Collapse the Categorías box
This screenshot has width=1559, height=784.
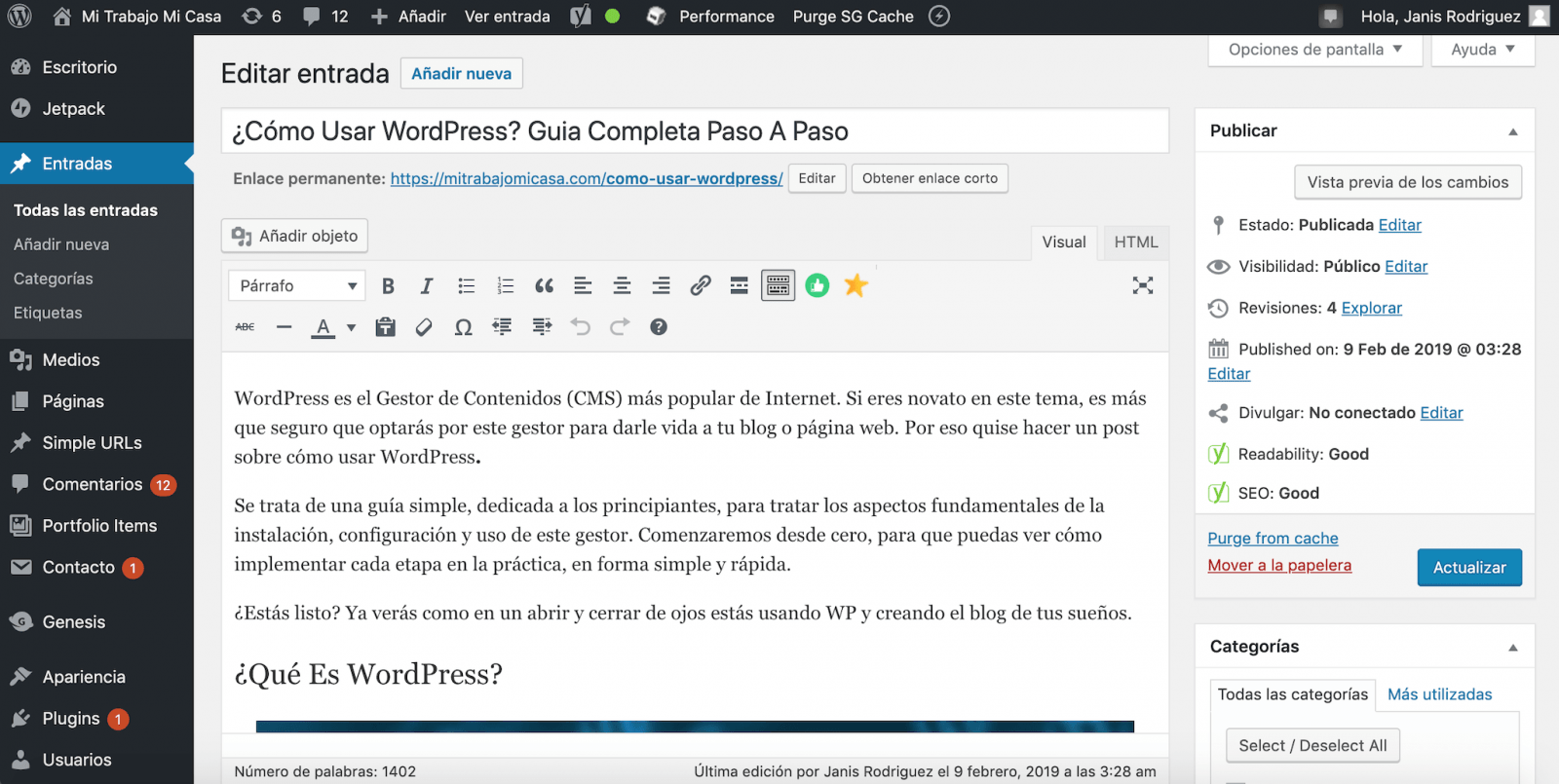tap(1513, 648)
